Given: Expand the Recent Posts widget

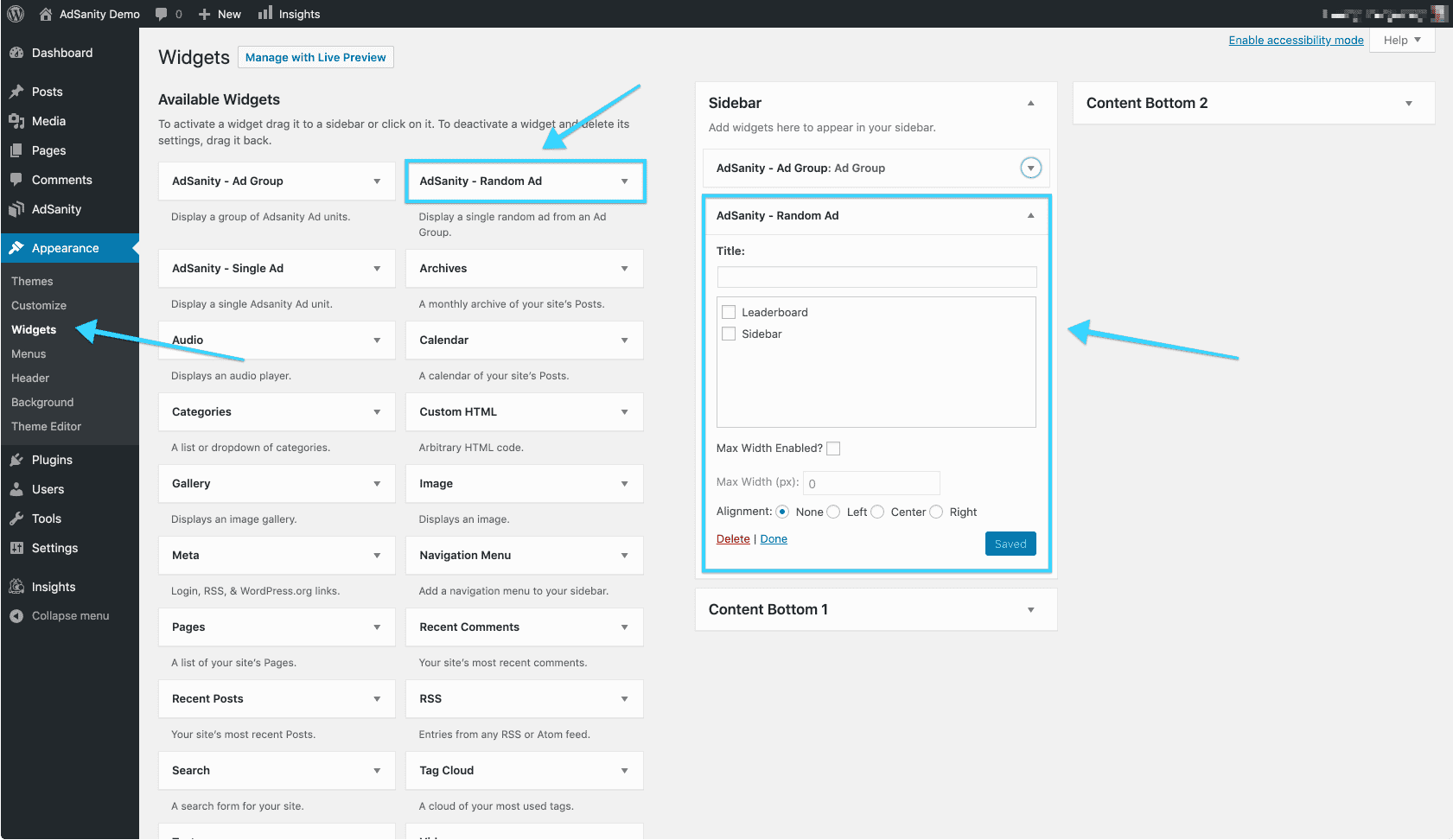Looking at the screenshot, I should tap(377, 699).
